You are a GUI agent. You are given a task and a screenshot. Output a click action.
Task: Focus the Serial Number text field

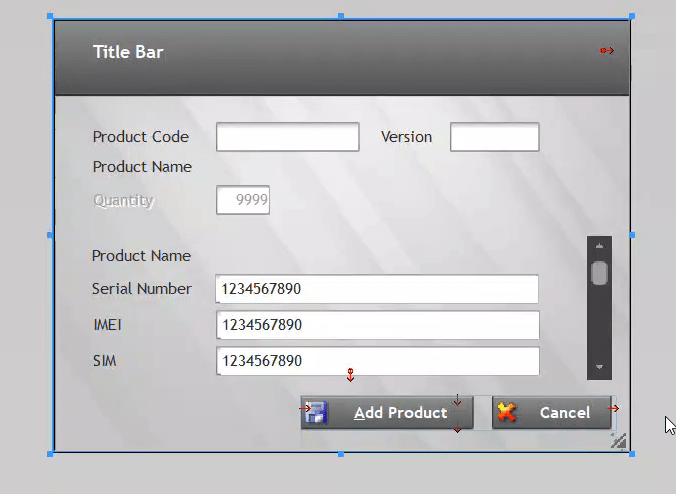point(377,289)
